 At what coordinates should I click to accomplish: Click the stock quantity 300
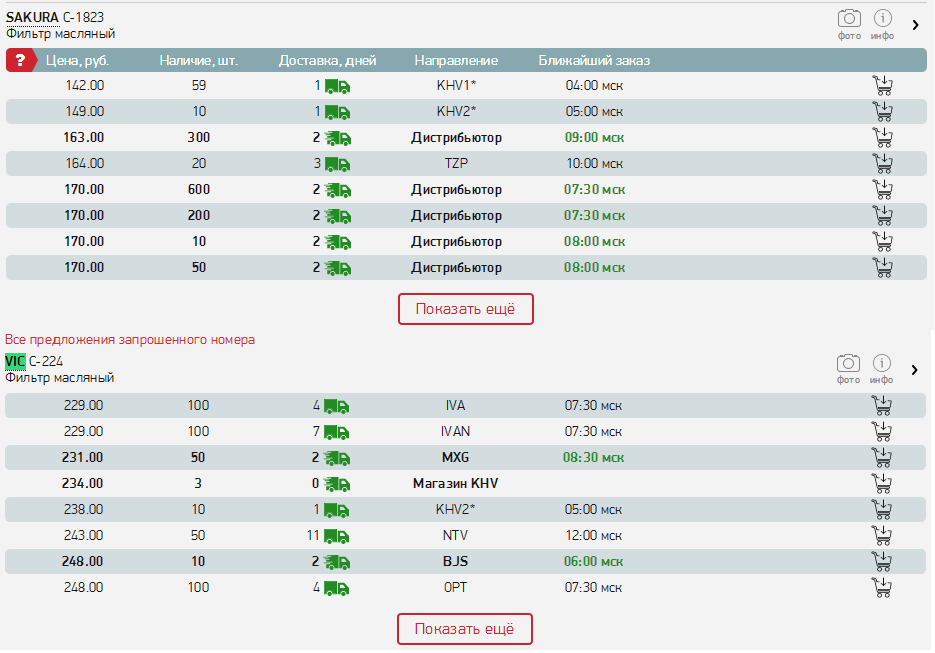pos(199,138)
